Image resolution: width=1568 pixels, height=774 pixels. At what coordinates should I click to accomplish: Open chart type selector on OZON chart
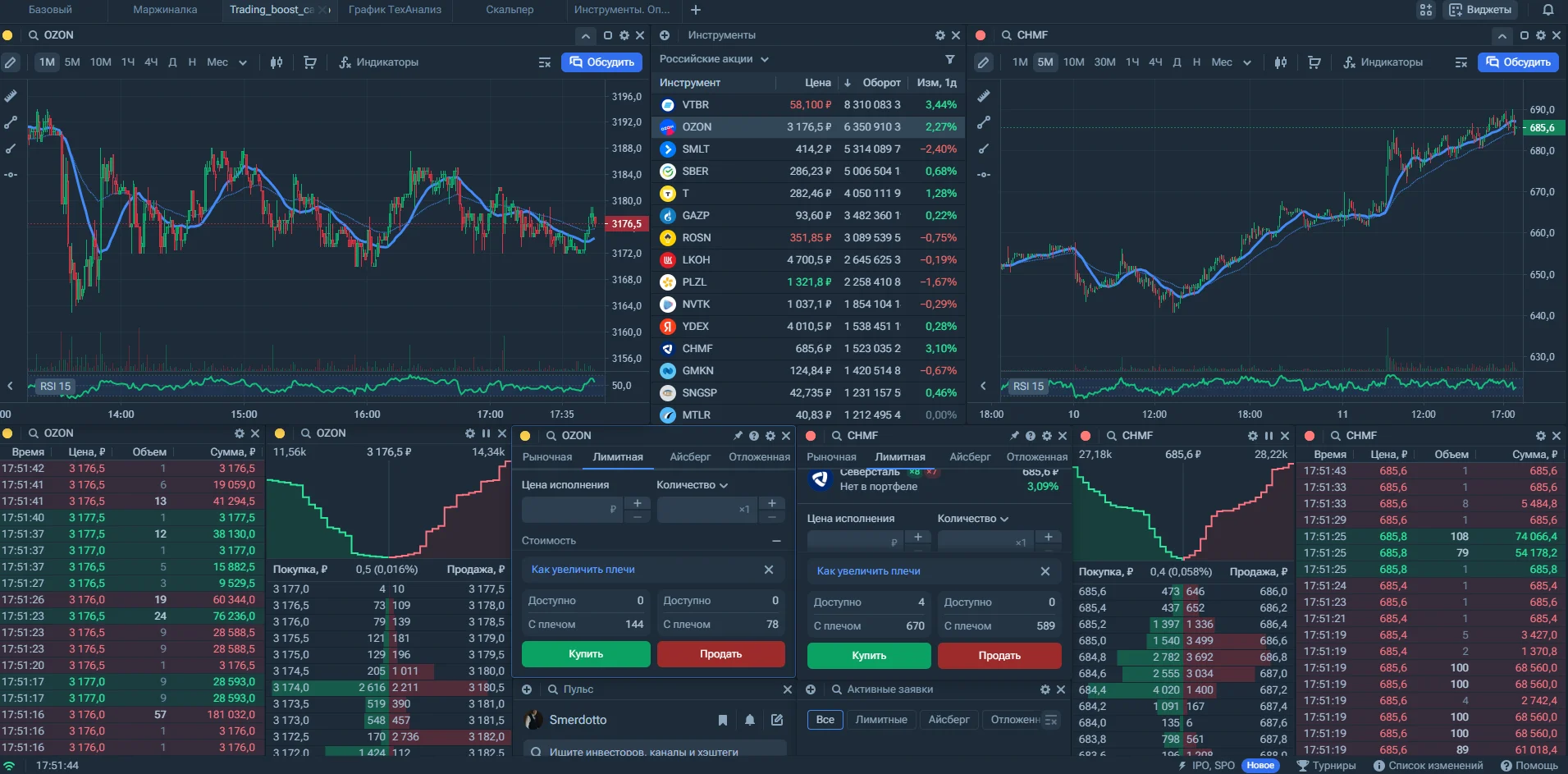click(277, 62)
